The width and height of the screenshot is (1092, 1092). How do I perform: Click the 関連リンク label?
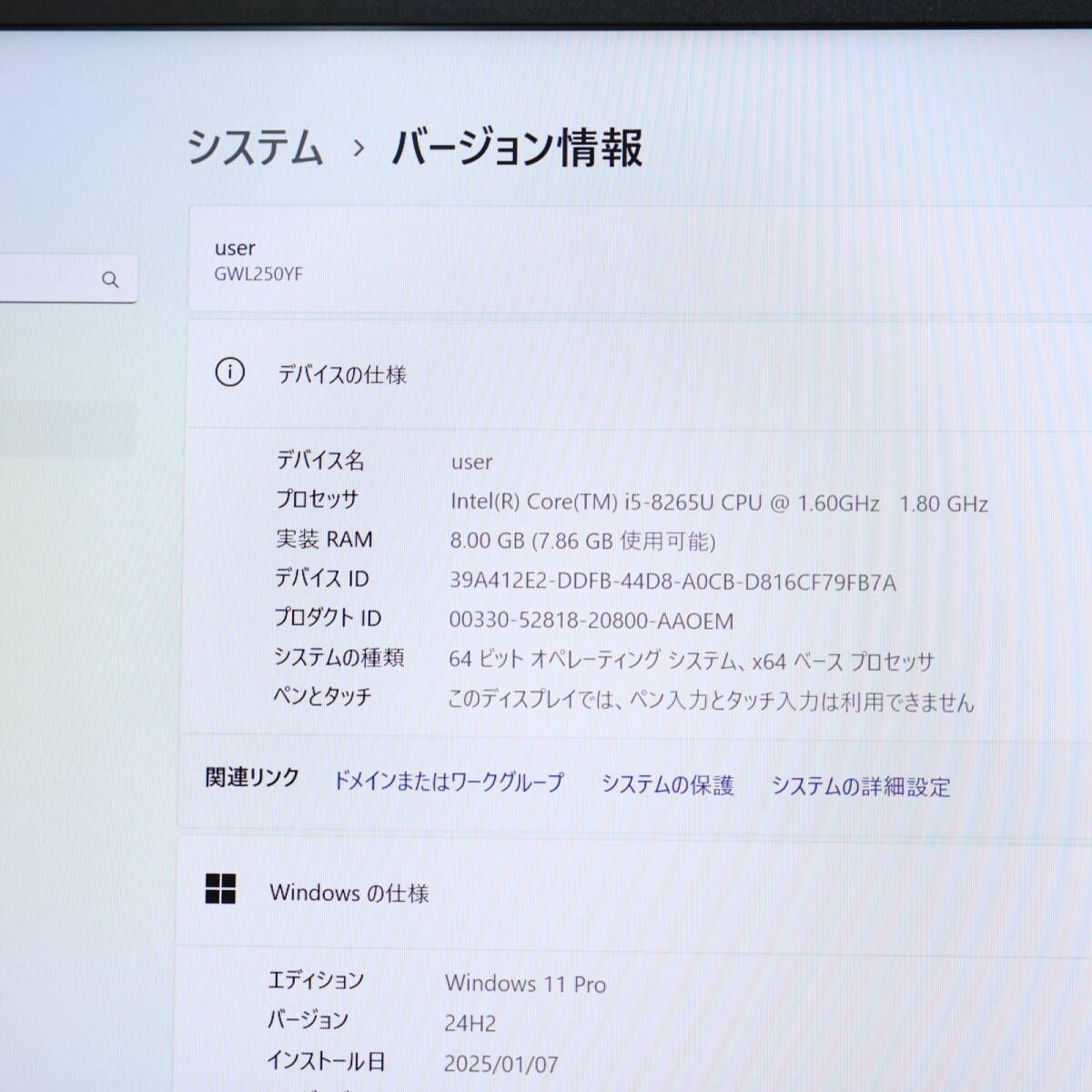pyautogui.click(x=252, y=777)
